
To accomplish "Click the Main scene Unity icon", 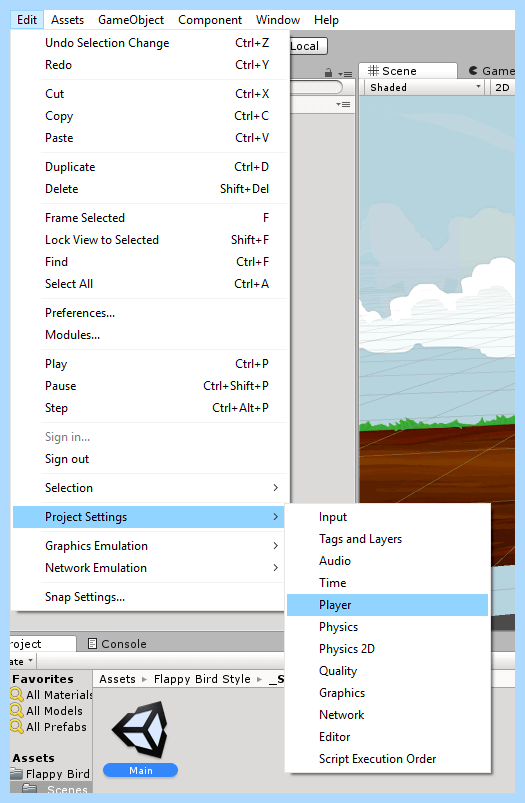I will (140, 730).
